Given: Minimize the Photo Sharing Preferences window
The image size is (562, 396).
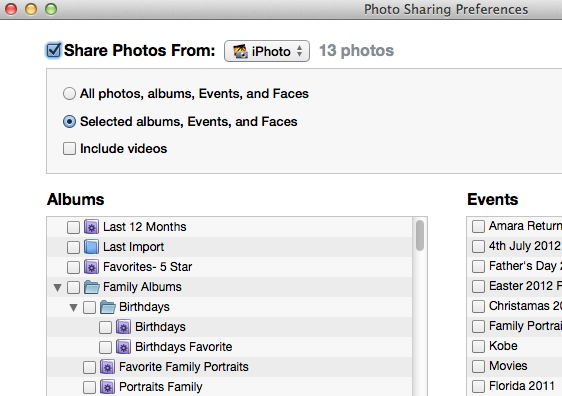Looking at the screenshot, I should [x=31, y=9].
